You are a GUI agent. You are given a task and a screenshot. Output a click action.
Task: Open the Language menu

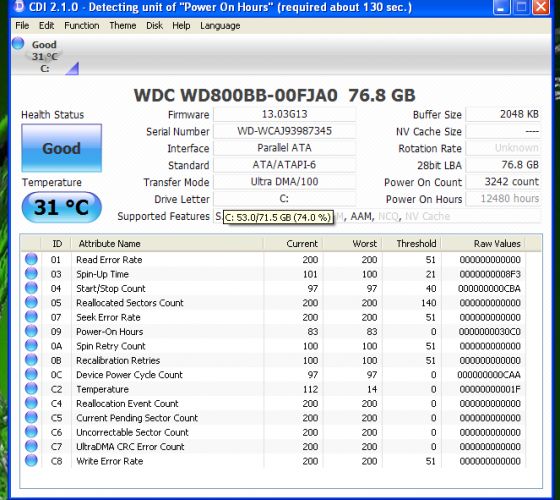[x=220, y=26]
